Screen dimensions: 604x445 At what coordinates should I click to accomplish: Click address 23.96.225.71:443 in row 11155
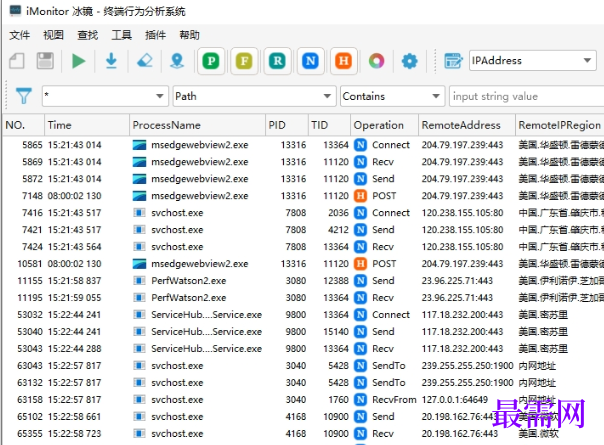click(457, 280)
